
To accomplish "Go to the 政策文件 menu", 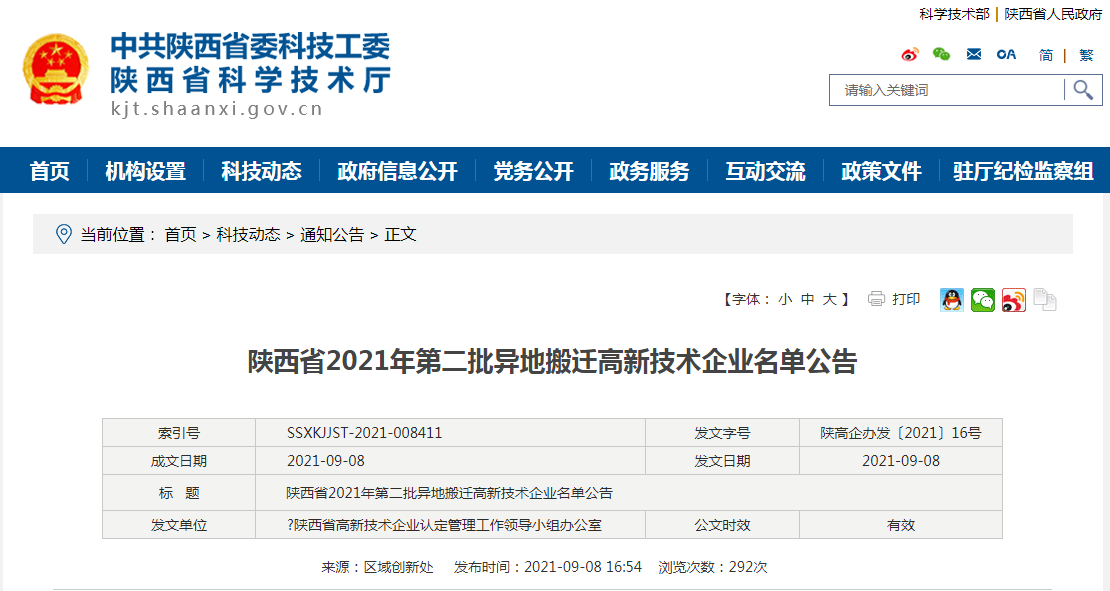I will coord(881,171).
